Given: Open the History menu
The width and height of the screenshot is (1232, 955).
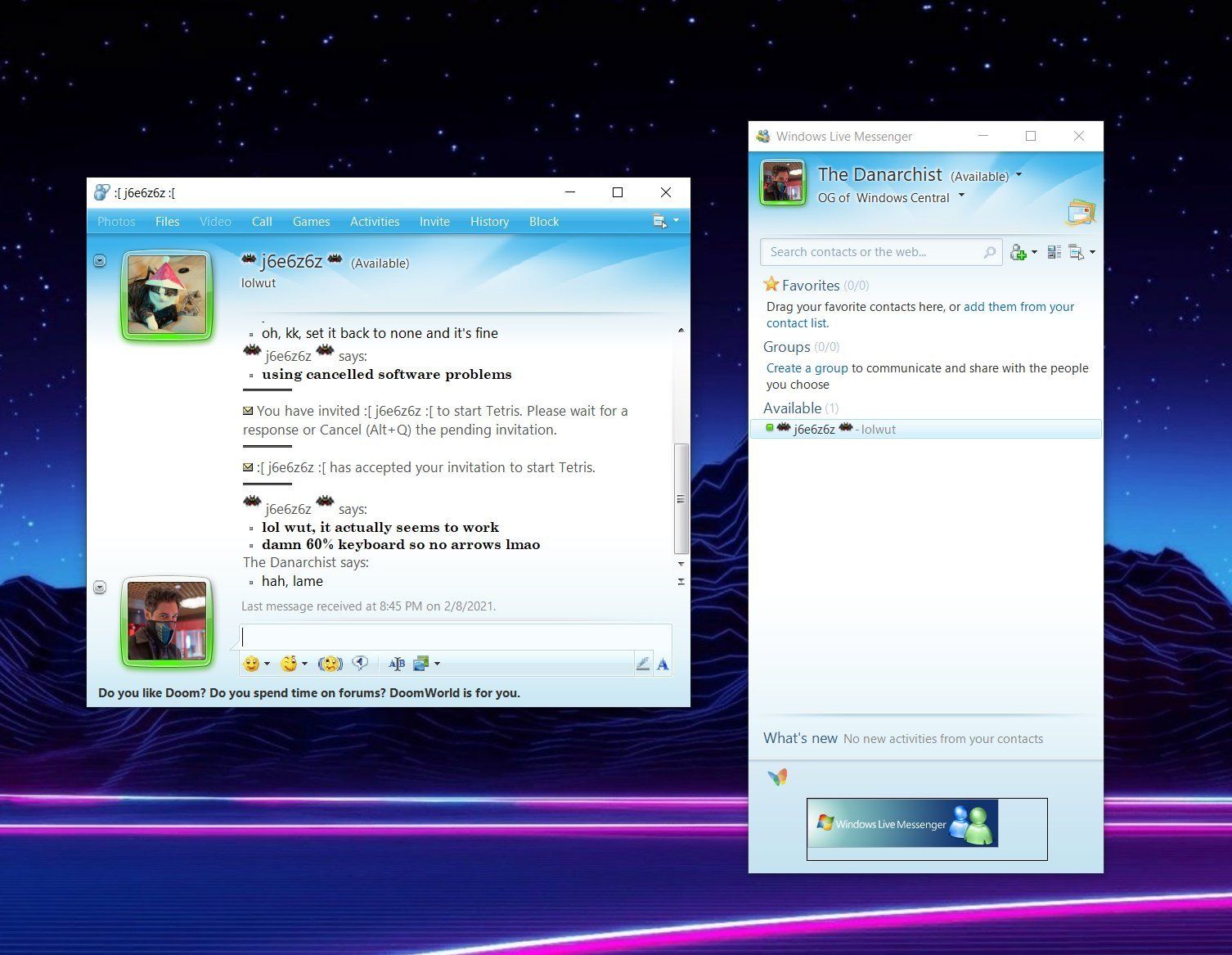Looking at the screenshot, I should click(488, 221).
